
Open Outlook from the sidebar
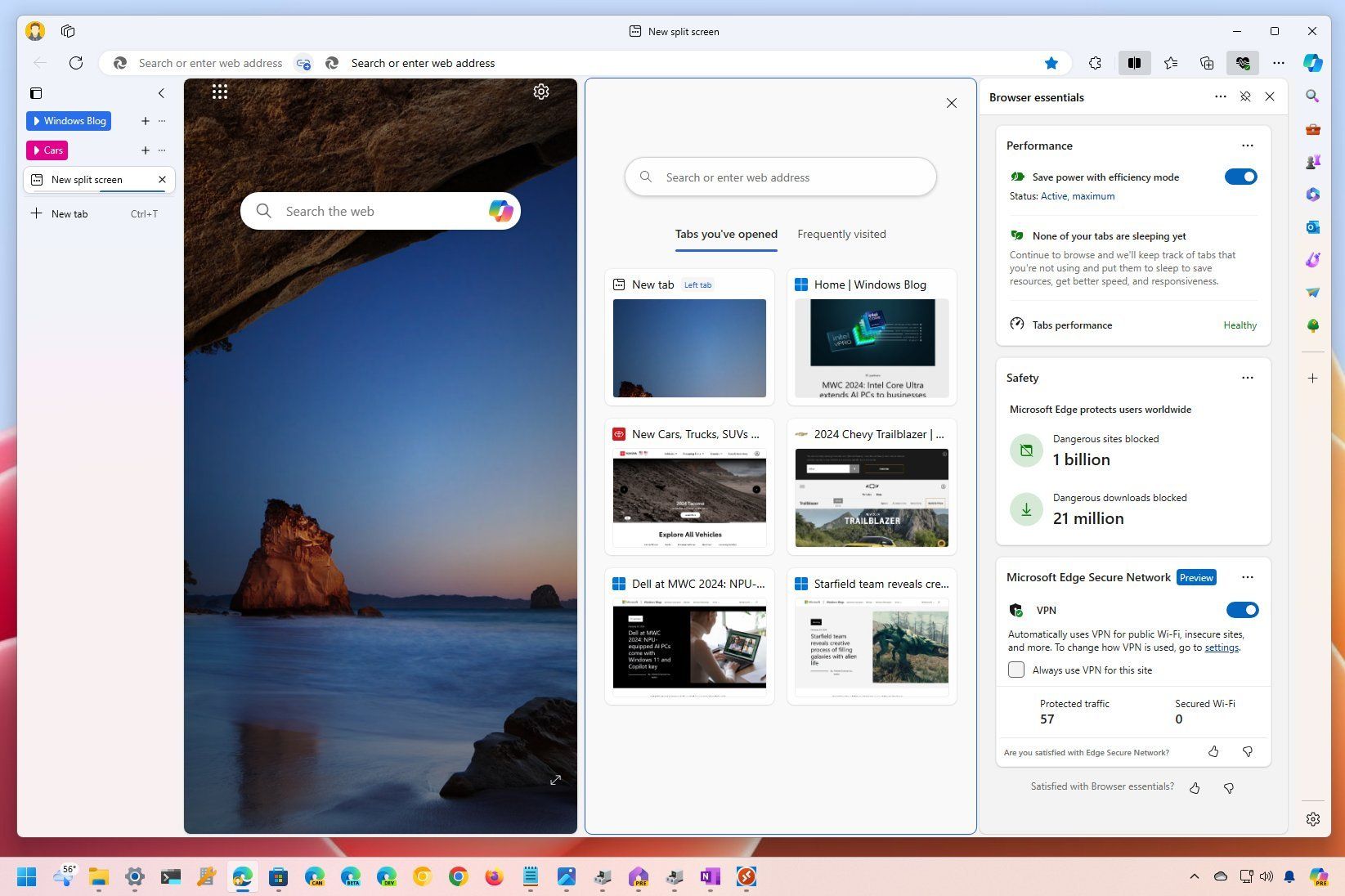pos(1312,226)
